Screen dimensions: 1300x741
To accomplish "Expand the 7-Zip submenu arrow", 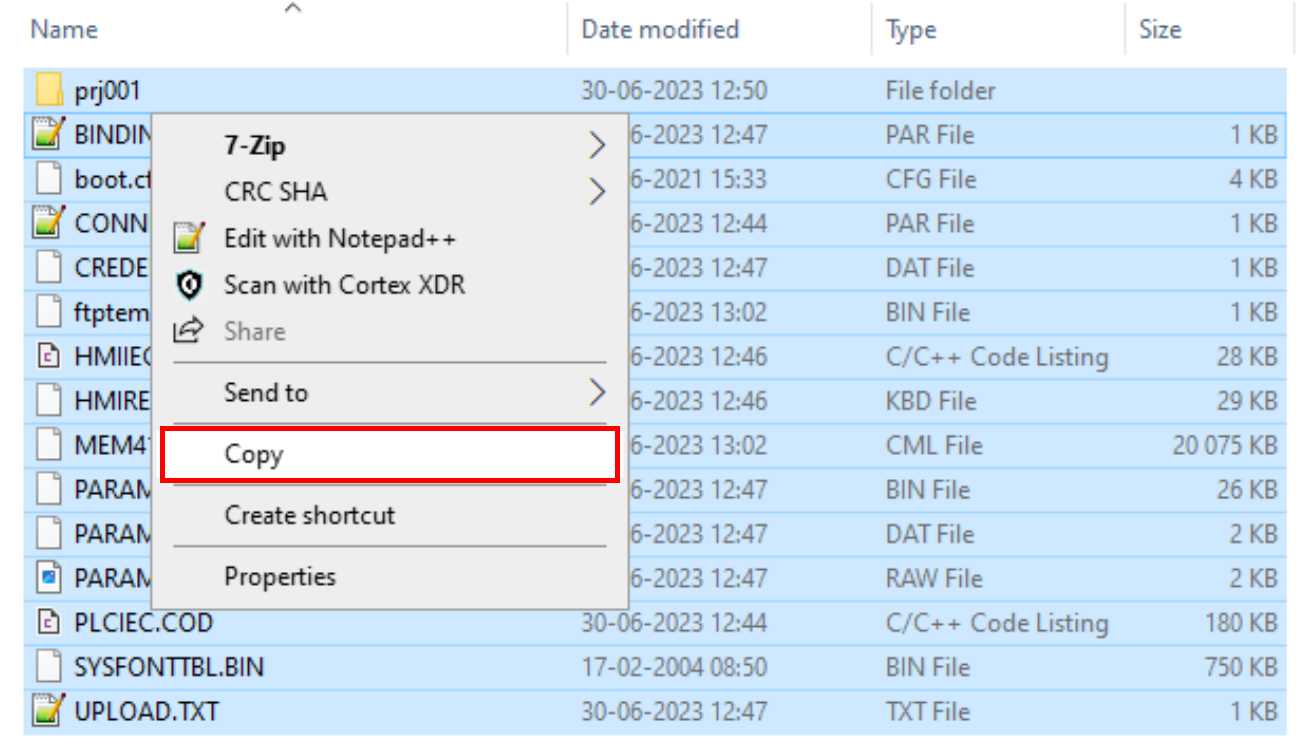I will pyautogui.click(x=597, y=146).
